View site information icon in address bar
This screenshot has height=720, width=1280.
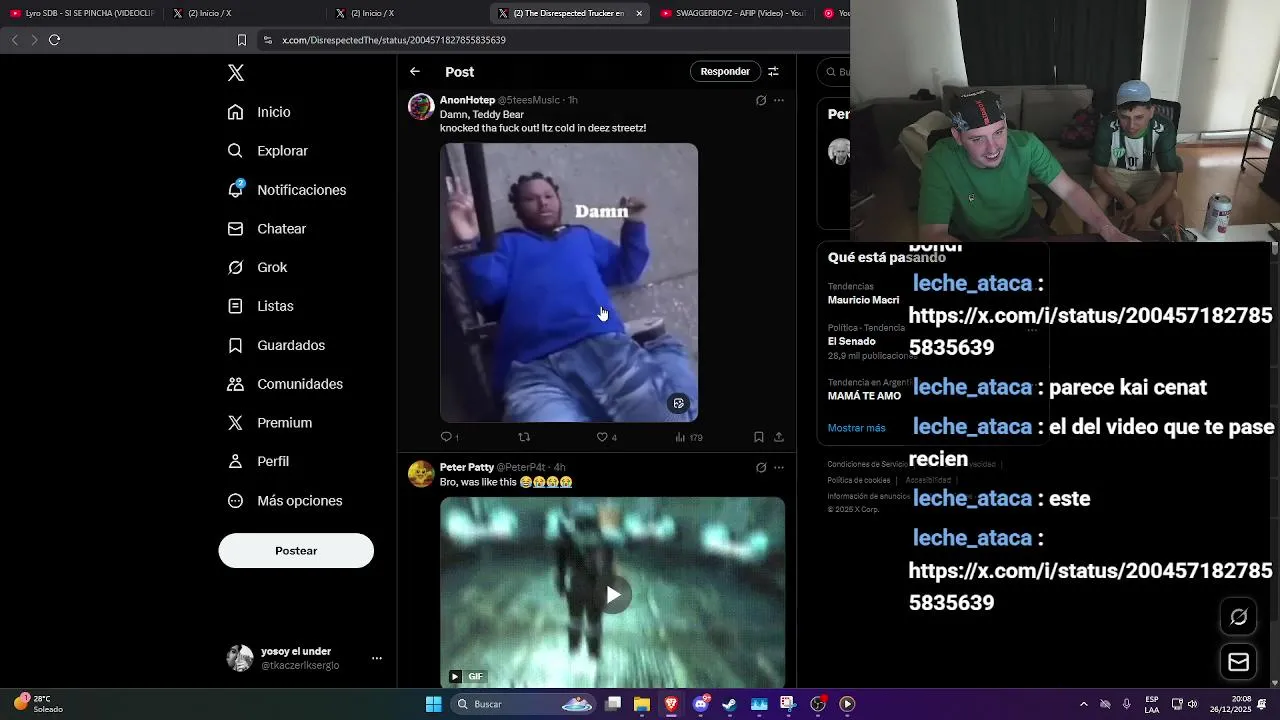tap(267, 40)
